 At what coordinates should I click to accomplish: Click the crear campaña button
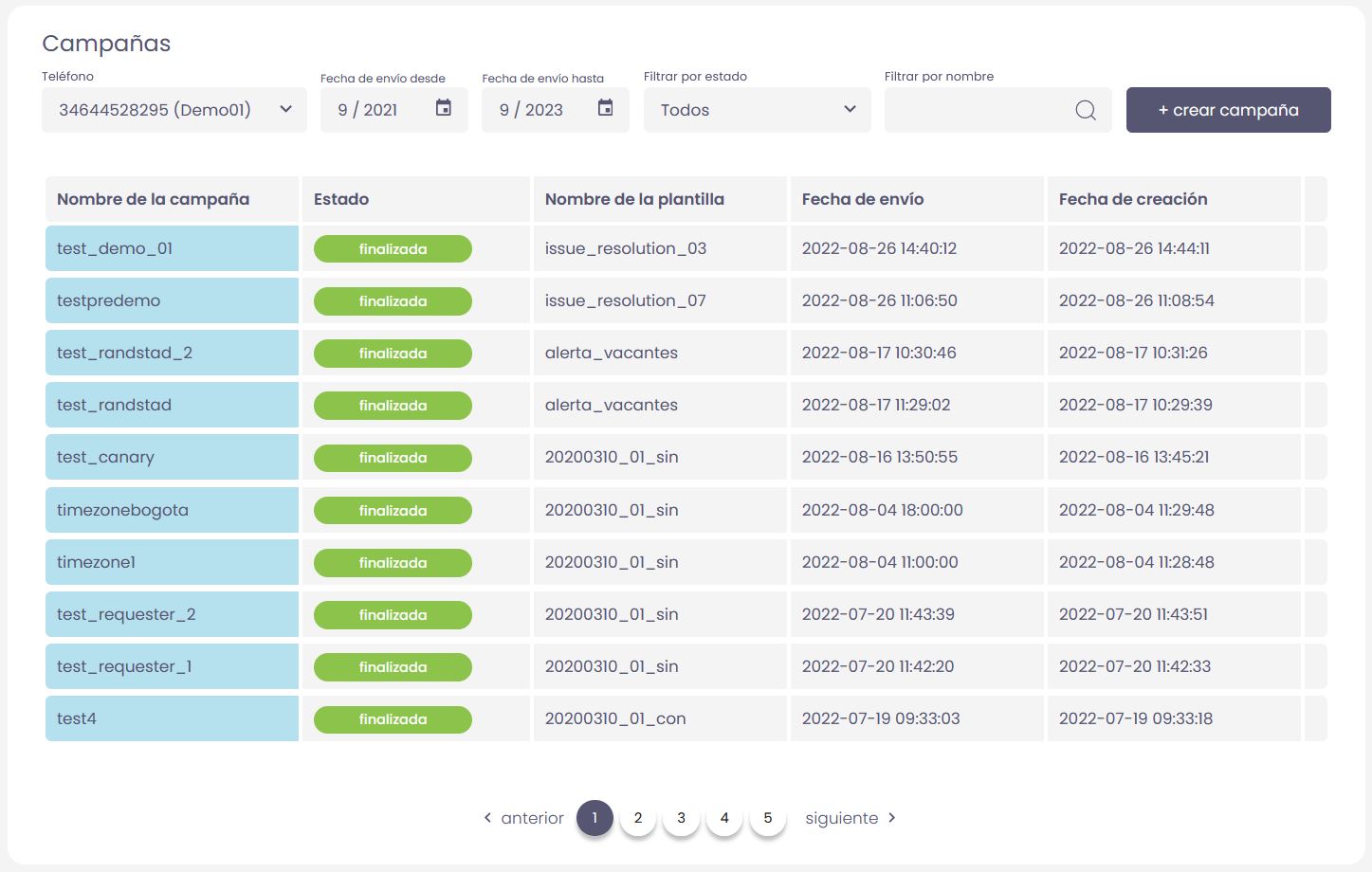click(x=1228, y=110)
